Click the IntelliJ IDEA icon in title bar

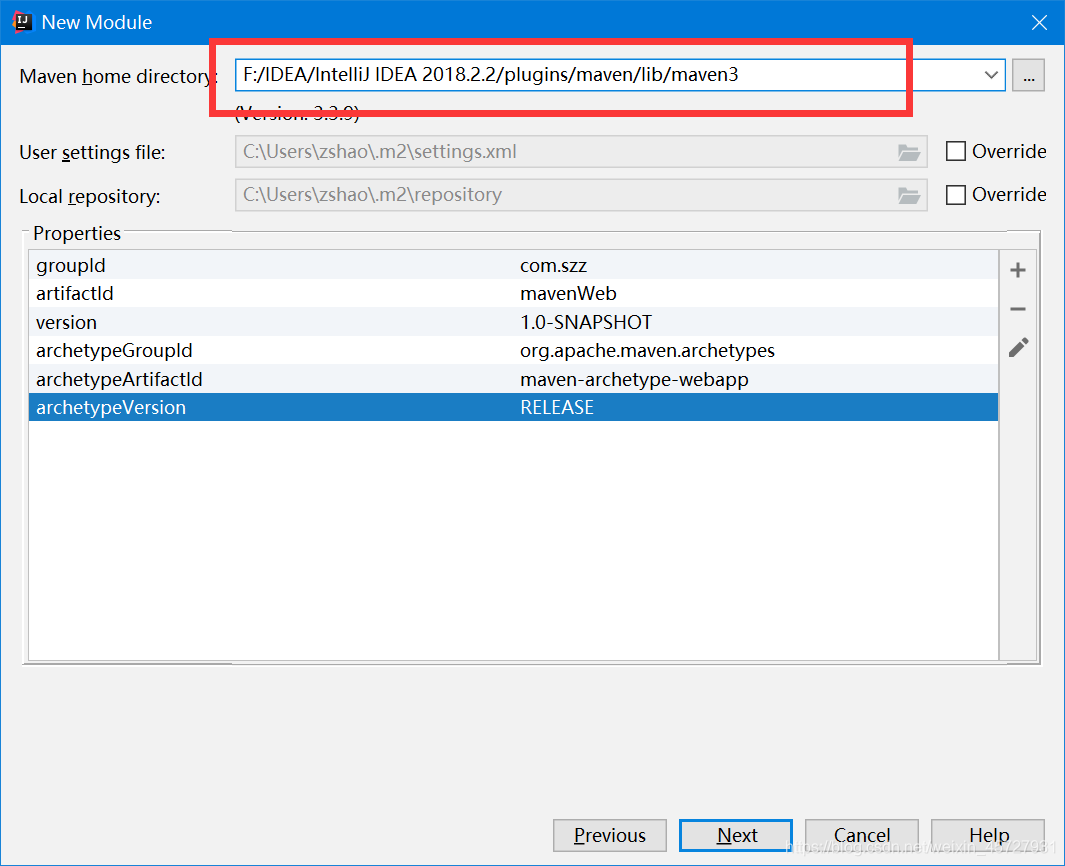click(22, 22)
